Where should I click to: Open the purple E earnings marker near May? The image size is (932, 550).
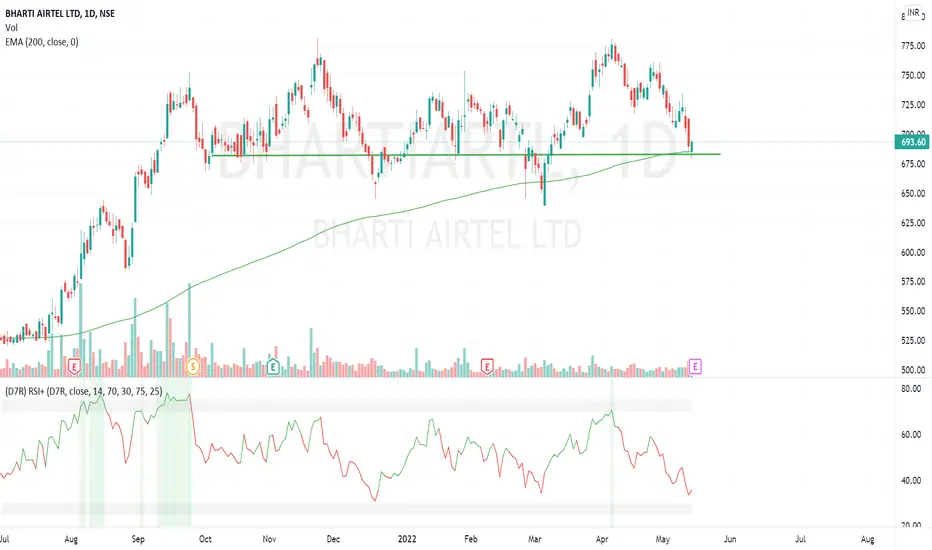(695, 367)
